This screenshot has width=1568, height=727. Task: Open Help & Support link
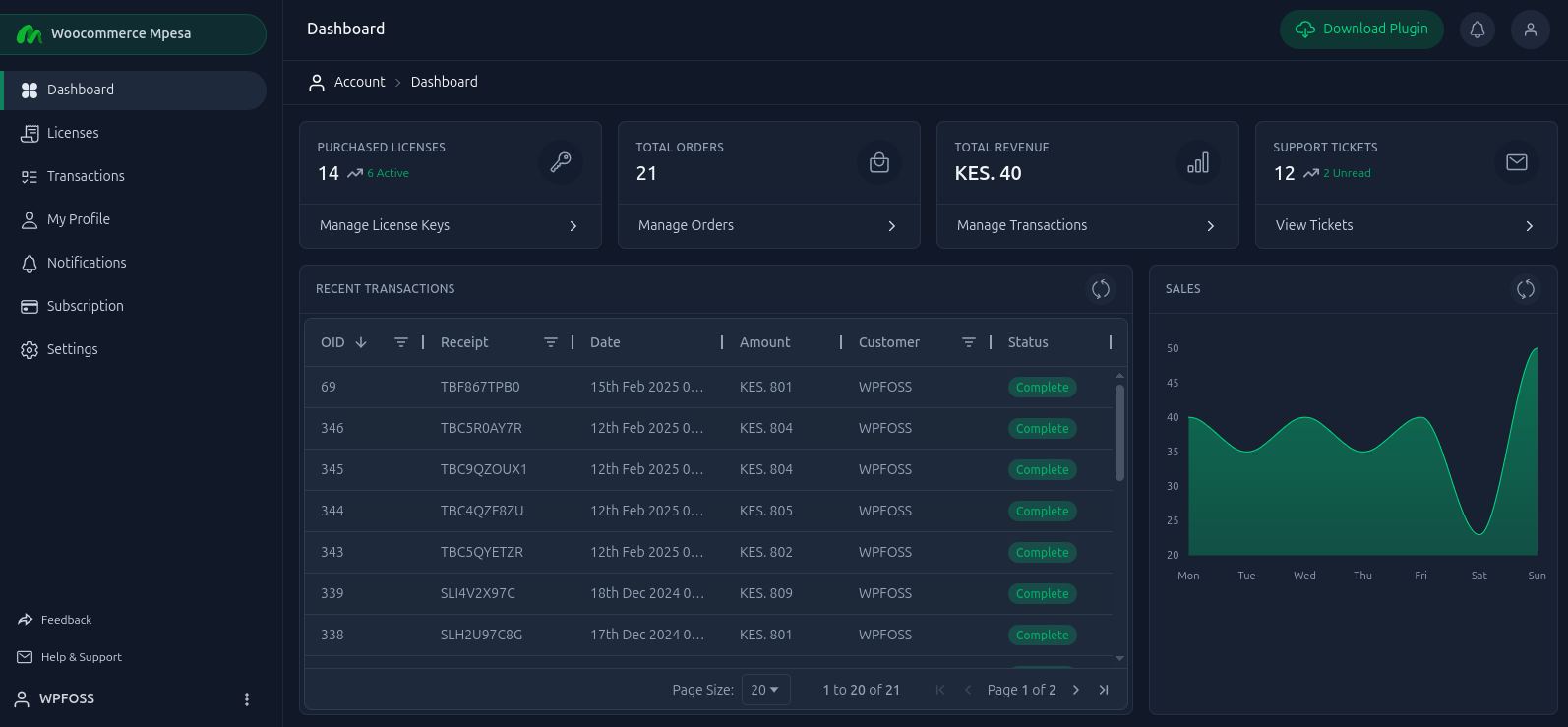click(x=70, y=657)
